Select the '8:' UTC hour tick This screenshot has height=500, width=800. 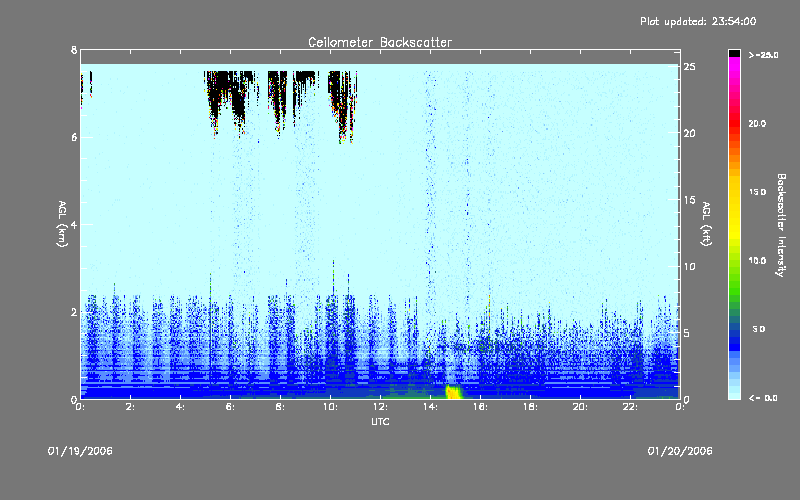(281, 407)
